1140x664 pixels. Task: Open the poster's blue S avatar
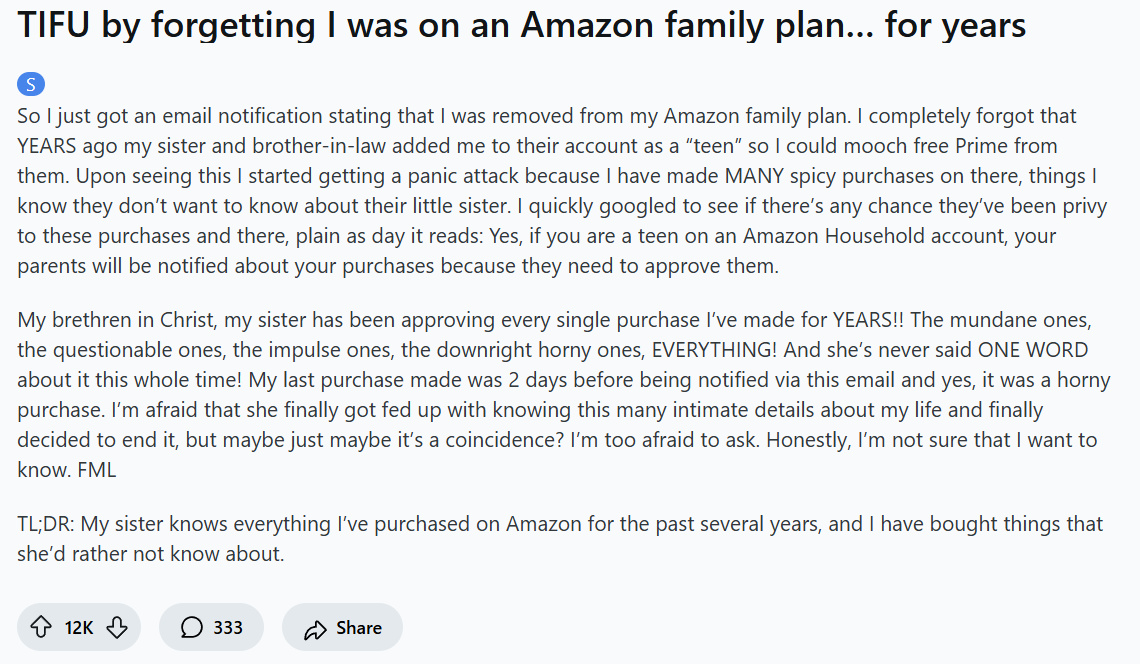pyautogui.click(x=31, y=85)
